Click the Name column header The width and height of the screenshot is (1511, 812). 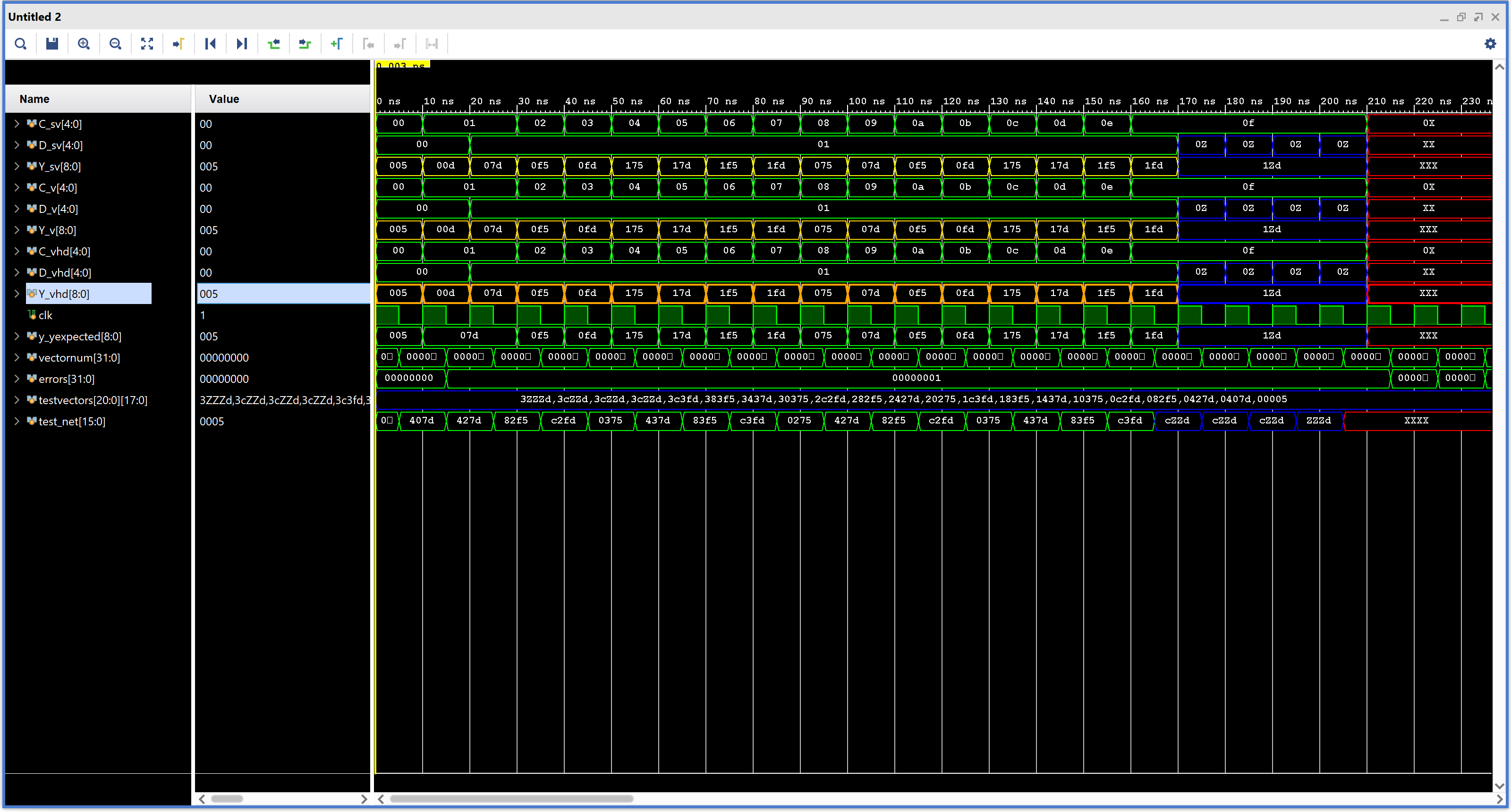[x=34, y=99]
